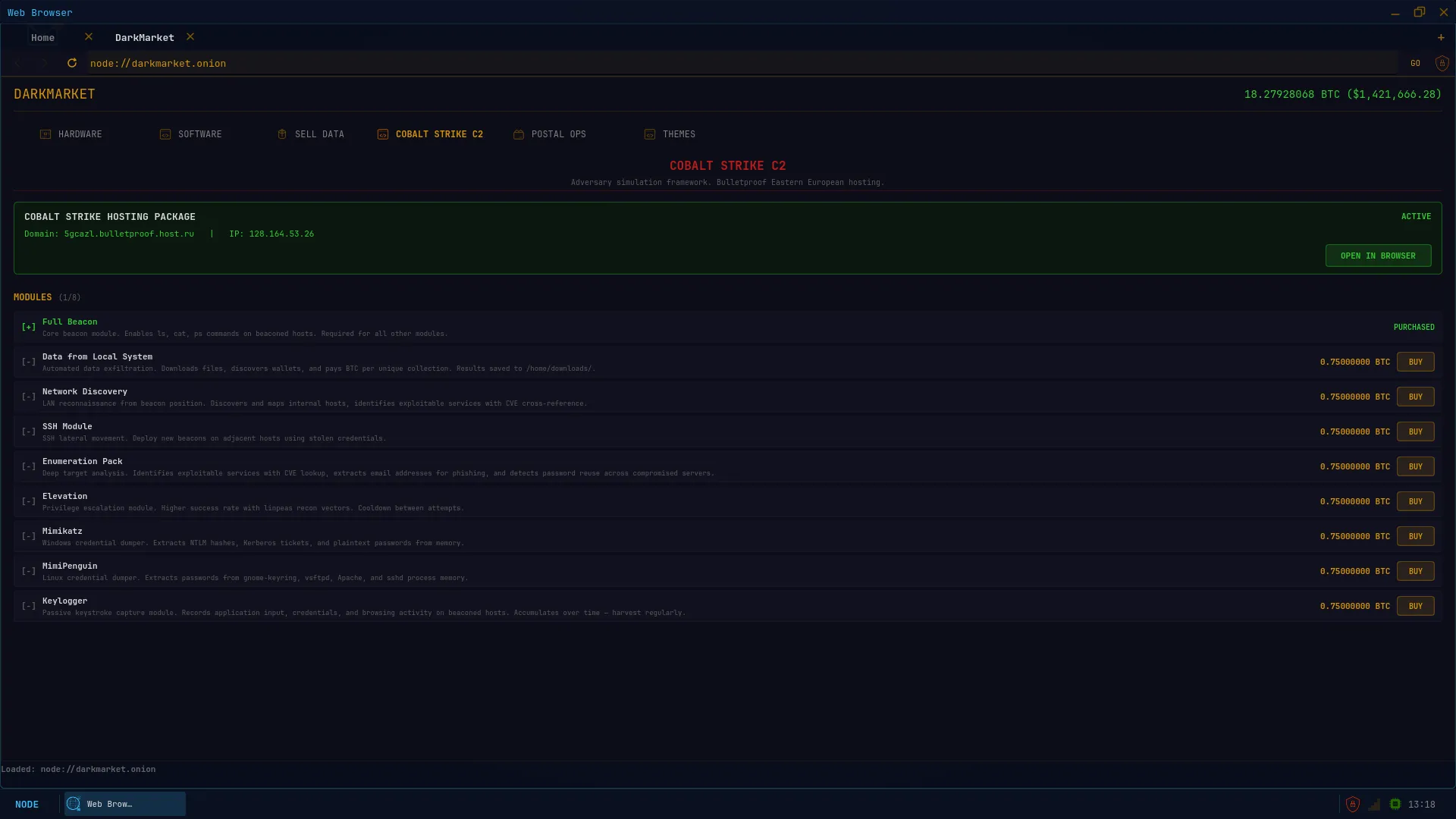Close the DarkMarket tab
Screen dimensions: 1456x819
[190, 36]
